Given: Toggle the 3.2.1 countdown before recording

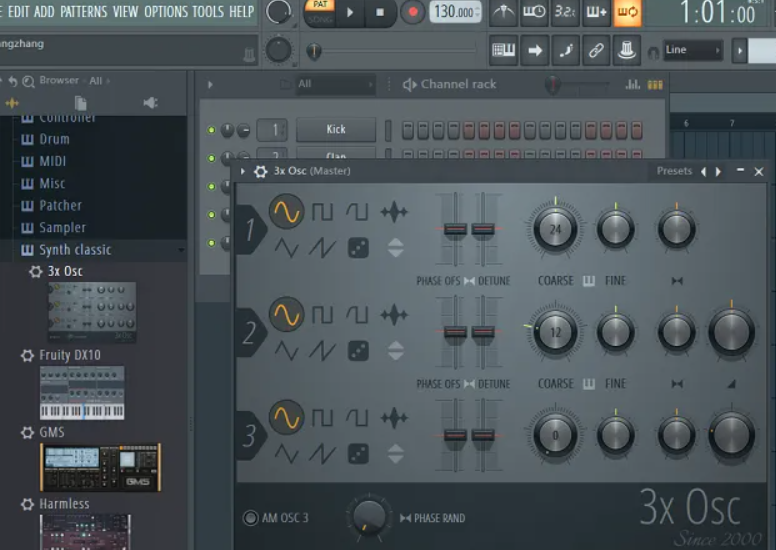Looking at the screenshot, I should [565, 12].
